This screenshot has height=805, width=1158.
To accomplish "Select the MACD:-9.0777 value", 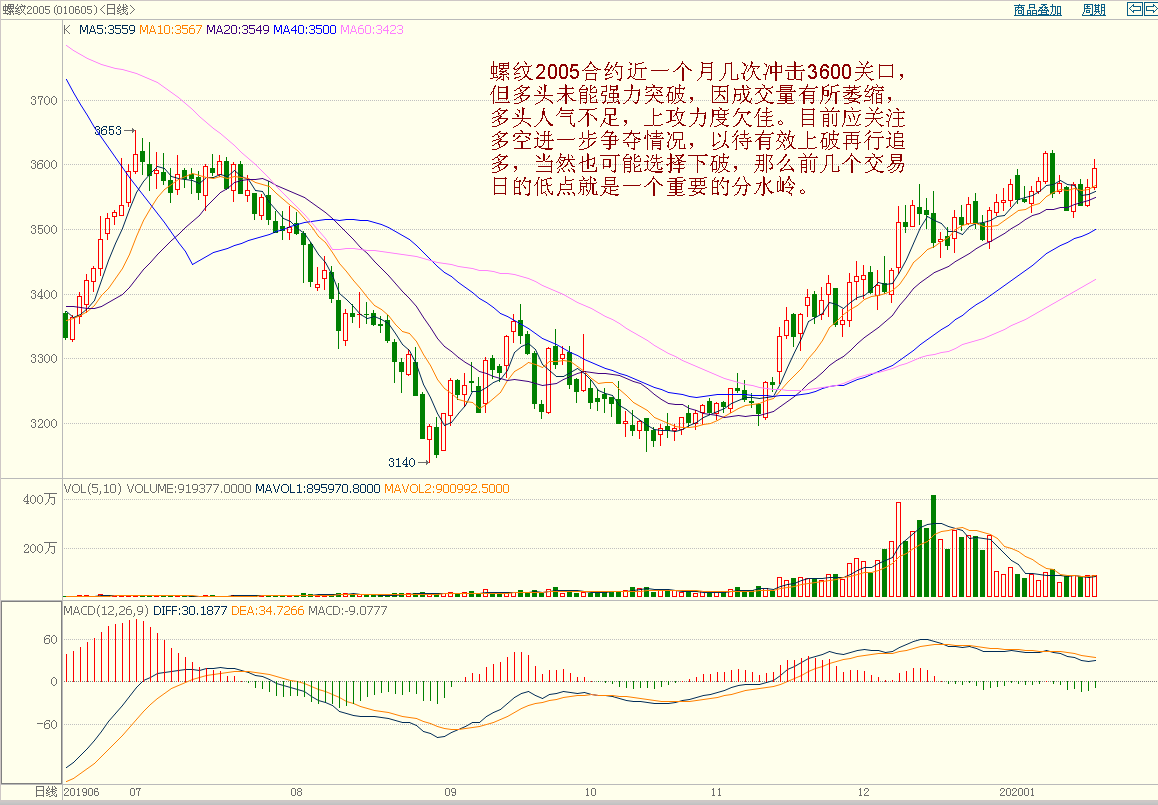I will [347, 610].
